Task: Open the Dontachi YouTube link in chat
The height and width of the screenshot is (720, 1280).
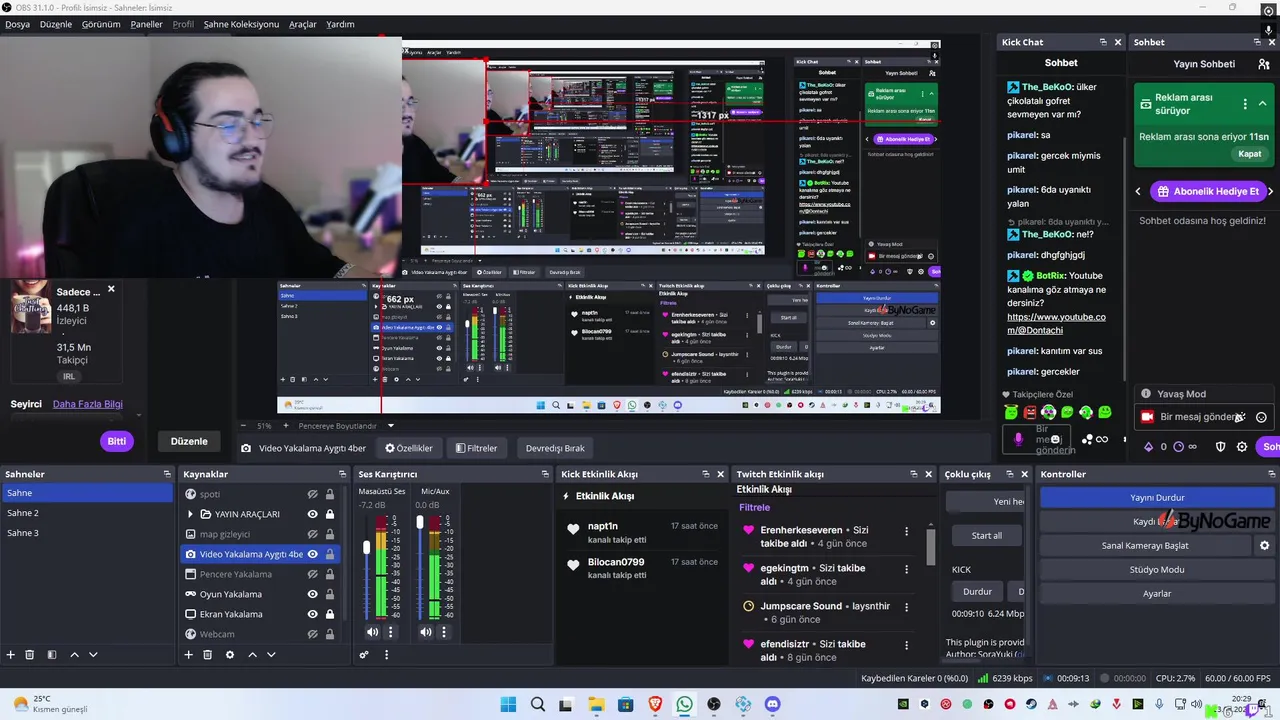Action: [x=1056, y=324]
